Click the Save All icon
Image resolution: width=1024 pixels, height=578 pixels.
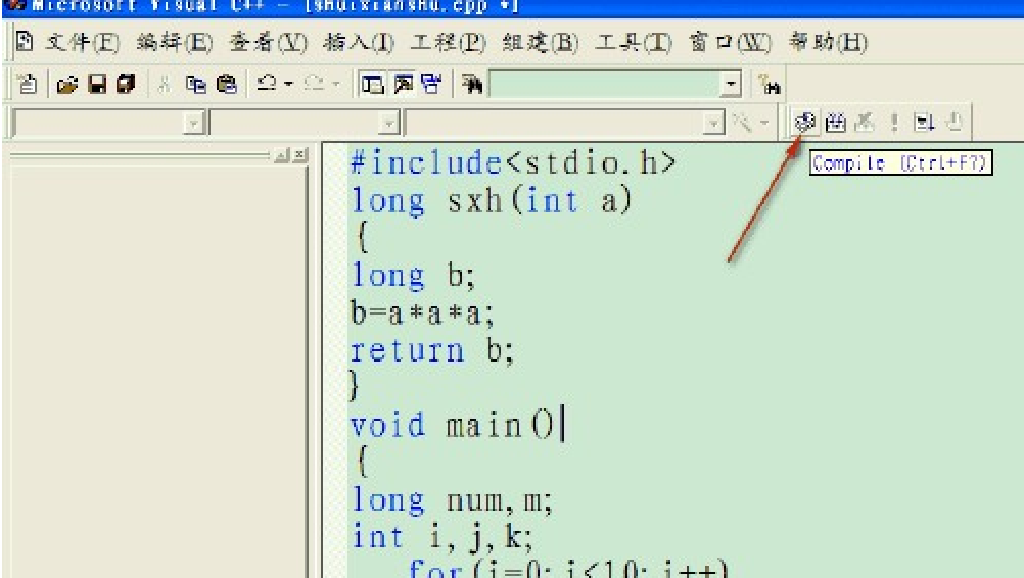pos(126,84)
